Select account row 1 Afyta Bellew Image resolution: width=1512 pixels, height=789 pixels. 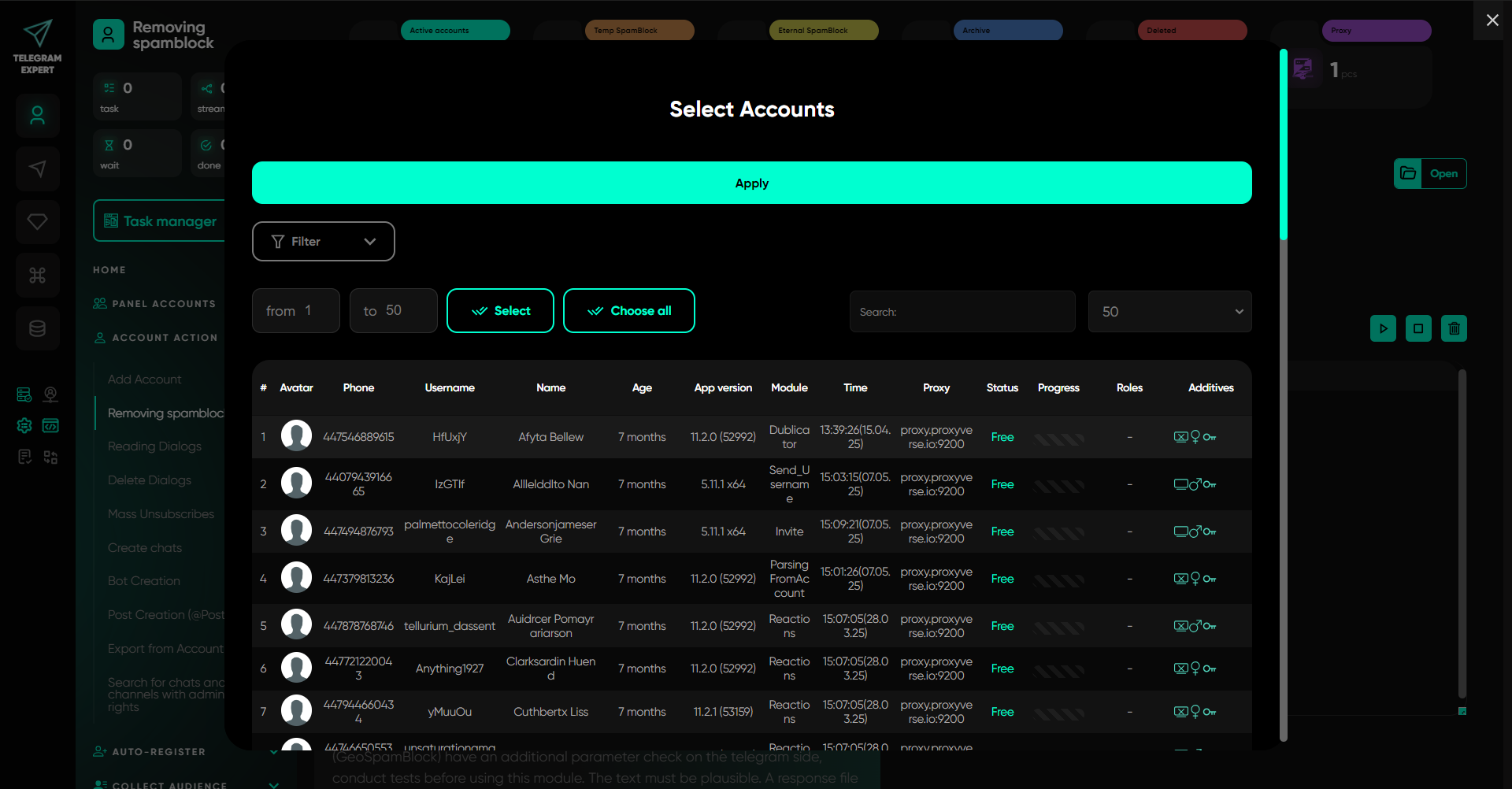(550, 437)
